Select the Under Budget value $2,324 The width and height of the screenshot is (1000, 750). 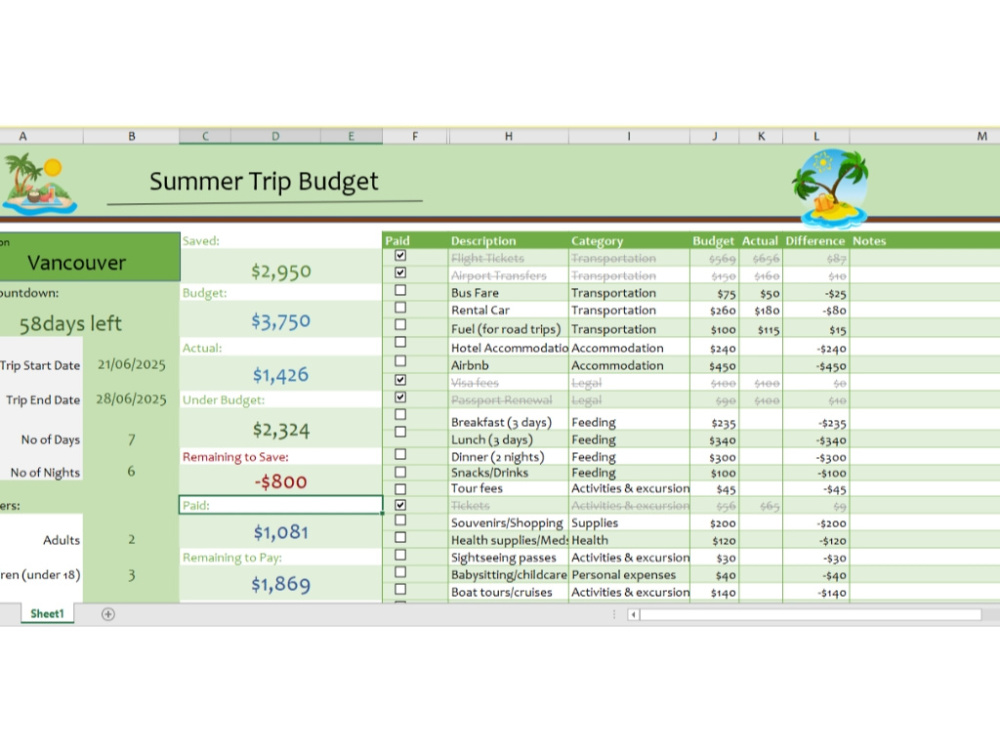pyautogui.click(x=281, y=429)
